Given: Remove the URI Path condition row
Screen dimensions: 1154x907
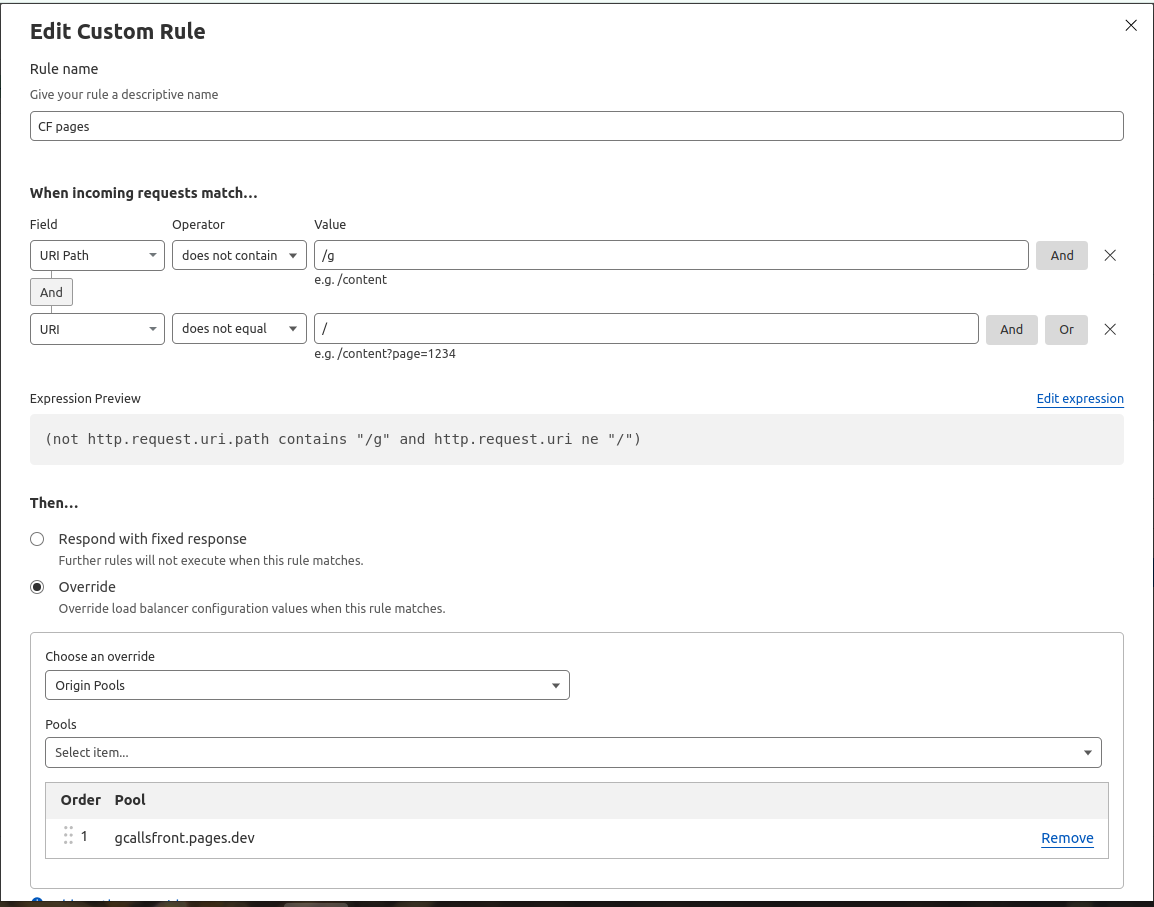Looking at the screenshot, I should tap(1110, 255).
